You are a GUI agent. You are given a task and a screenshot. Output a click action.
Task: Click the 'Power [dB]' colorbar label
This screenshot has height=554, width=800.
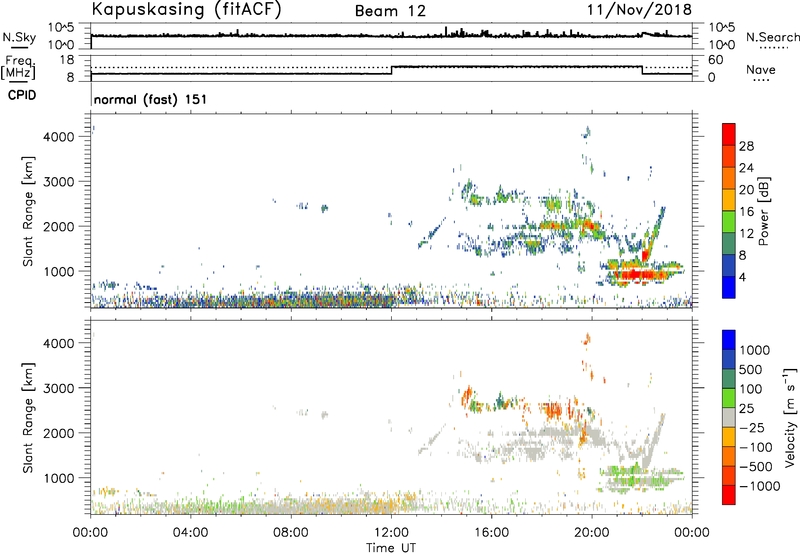pos(763,211)
